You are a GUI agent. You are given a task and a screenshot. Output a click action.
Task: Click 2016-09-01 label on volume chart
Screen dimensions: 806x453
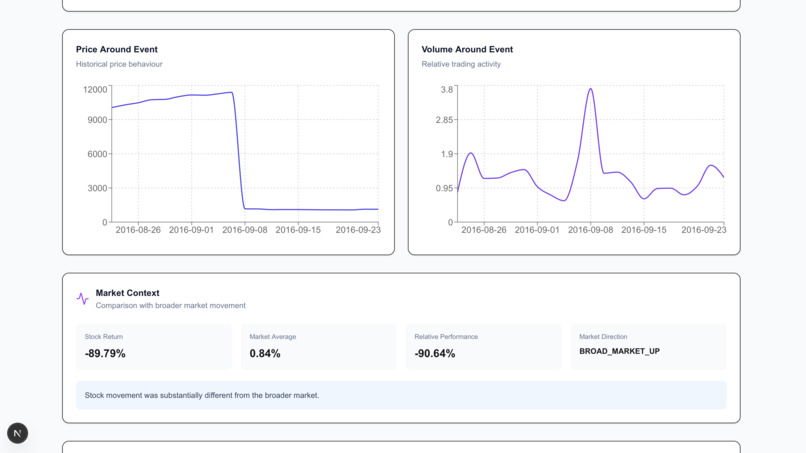tap(537, 230)
